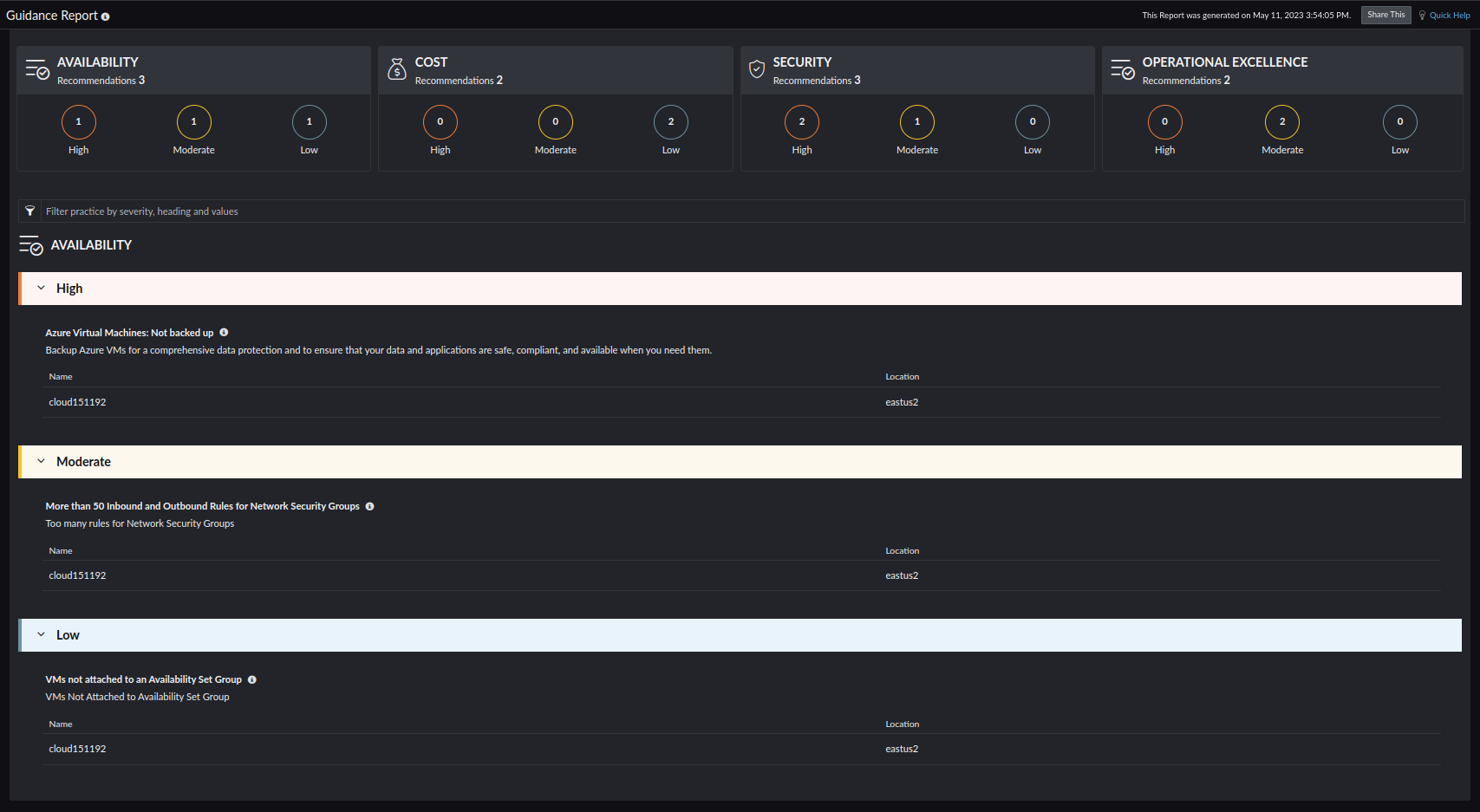Click the Operational Excellence icon
This screenshot has width=1480, height=812.
click(x=1122, y=69)
